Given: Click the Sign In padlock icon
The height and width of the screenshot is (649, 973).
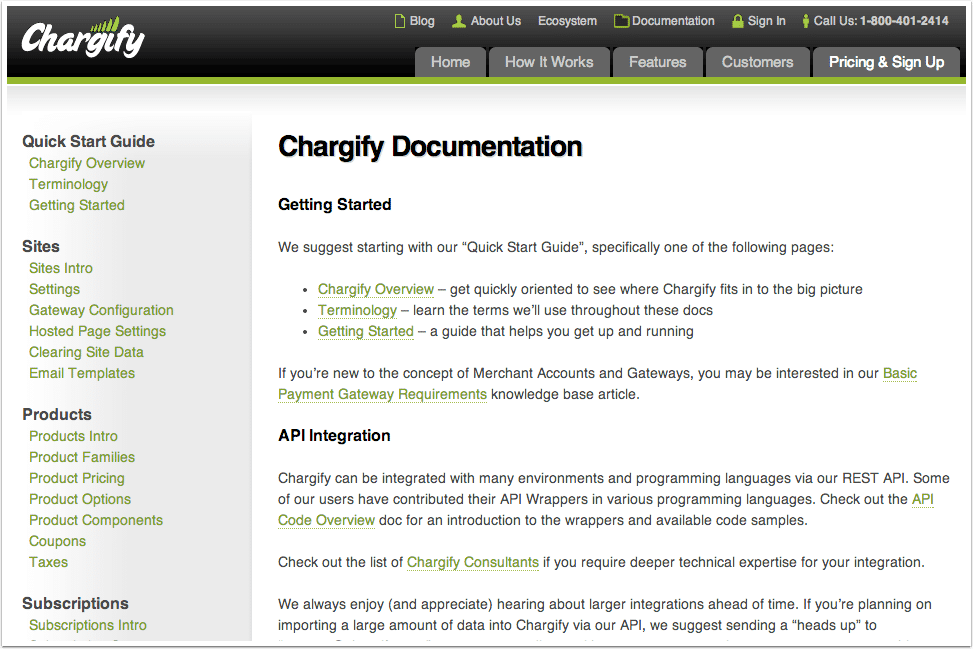Looking at the screenshot, I should point(736,20).
